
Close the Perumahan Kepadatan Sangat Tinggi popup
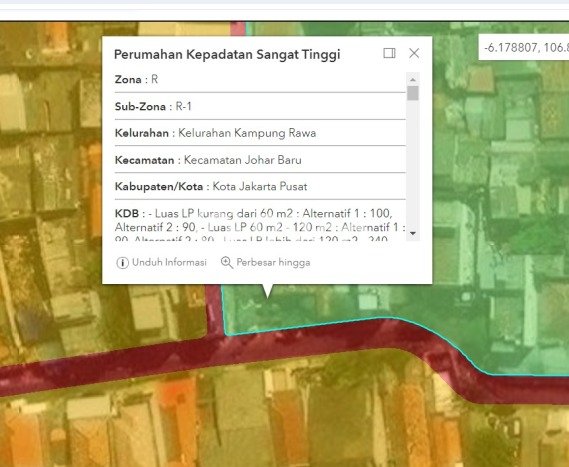point(414,53)
